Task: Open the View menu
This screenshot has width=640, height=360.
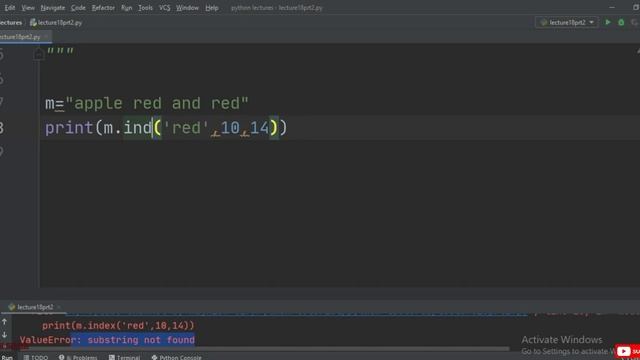Action: point(28,8)
